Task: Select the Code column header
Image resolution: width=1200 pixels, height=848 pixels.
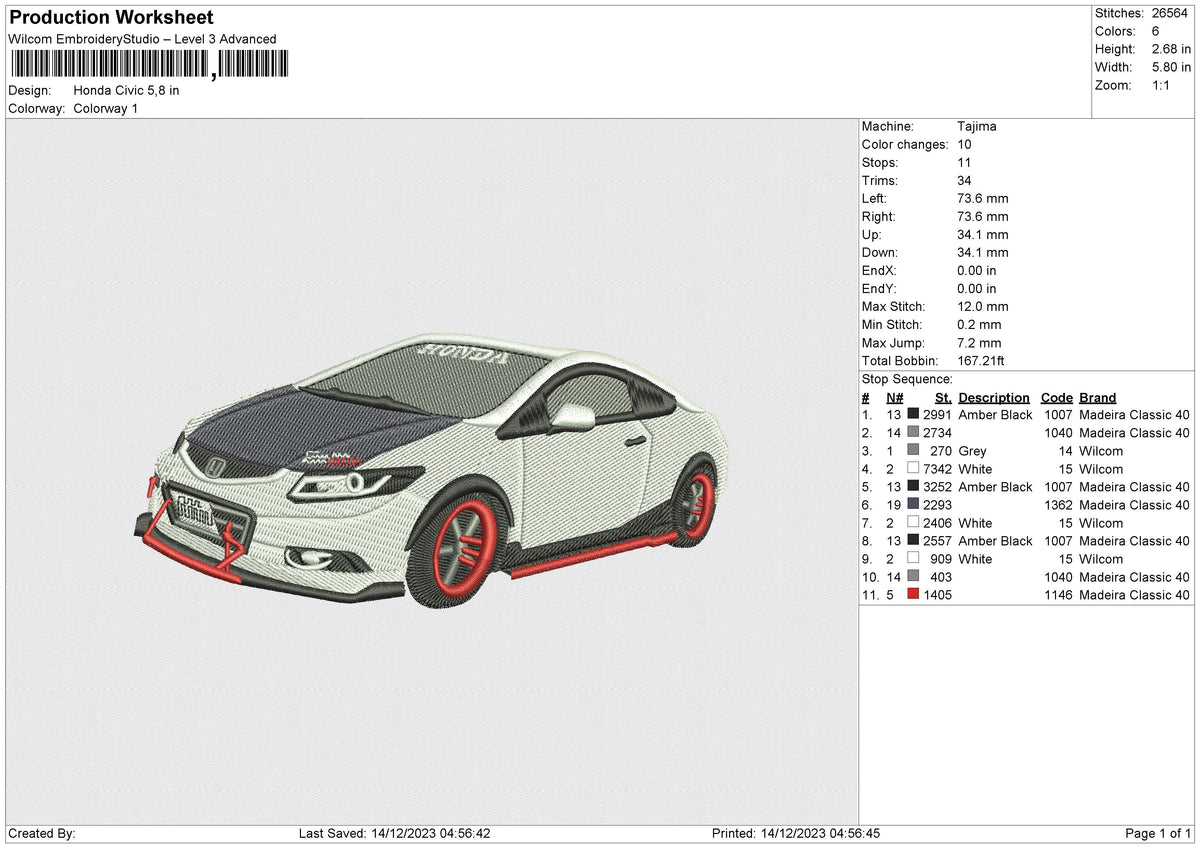Action: (1056, 397)
